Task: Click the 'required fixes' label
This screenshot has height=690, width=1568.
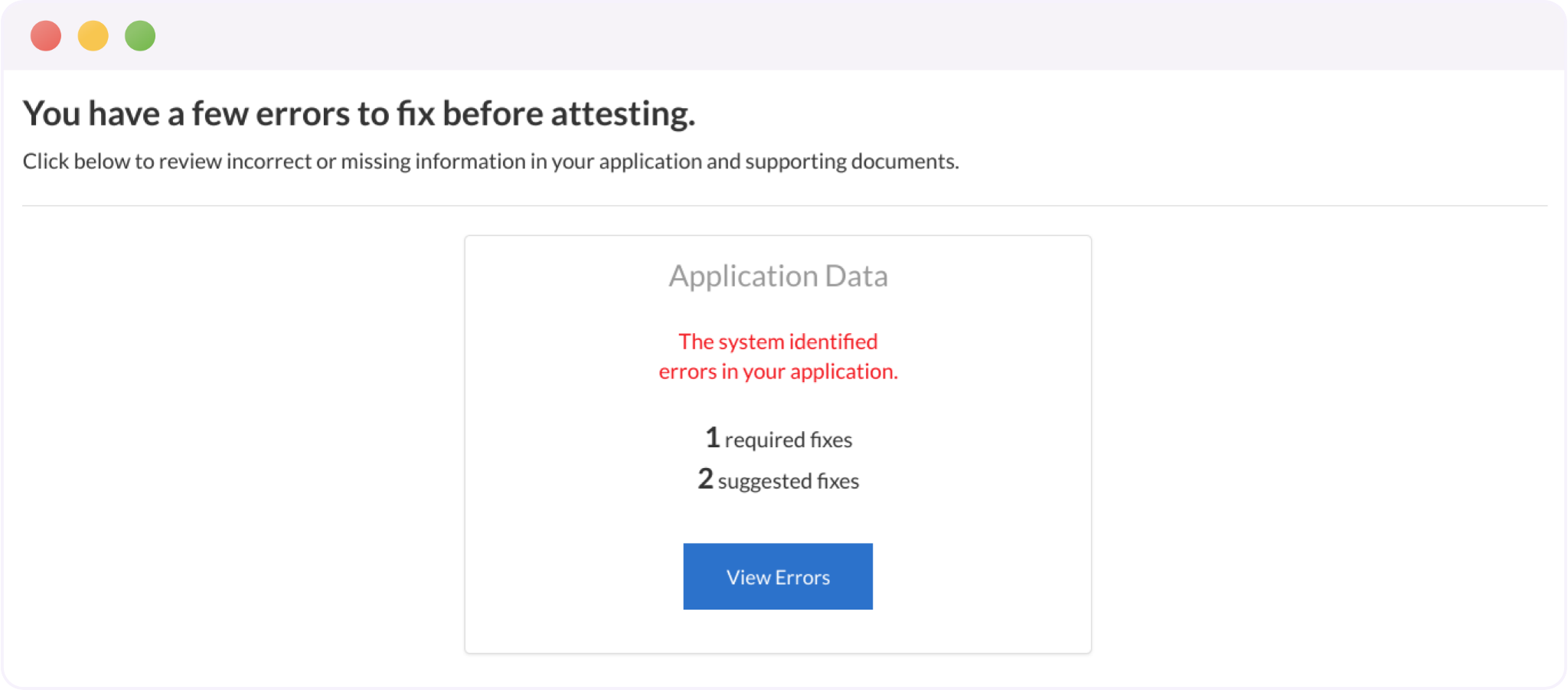Action: pyautogui.click(x=788, y=440)
